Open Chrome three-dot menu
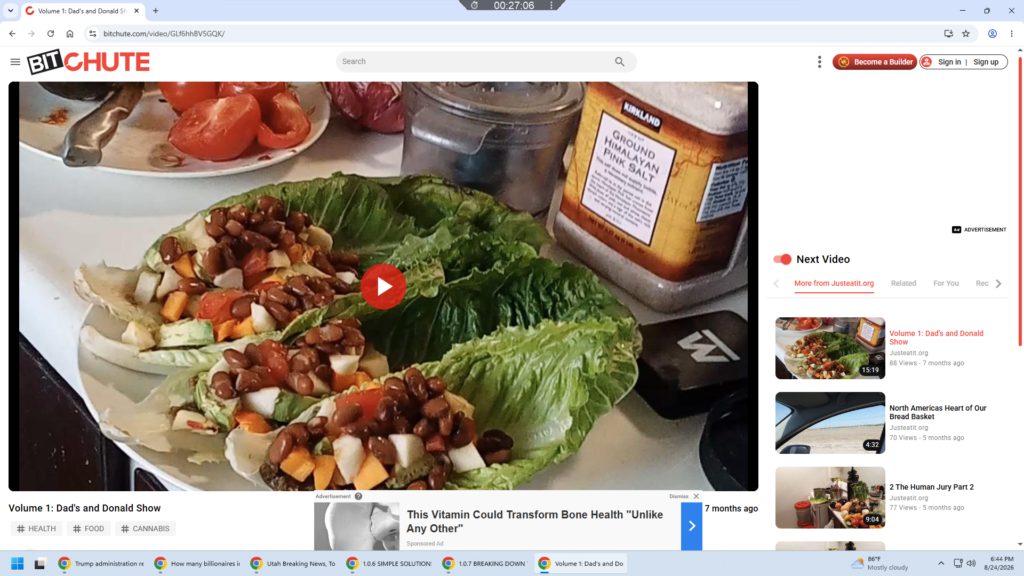This screenshot has width=1024, height=576. pyautogui.click(x=1012, y=33)
